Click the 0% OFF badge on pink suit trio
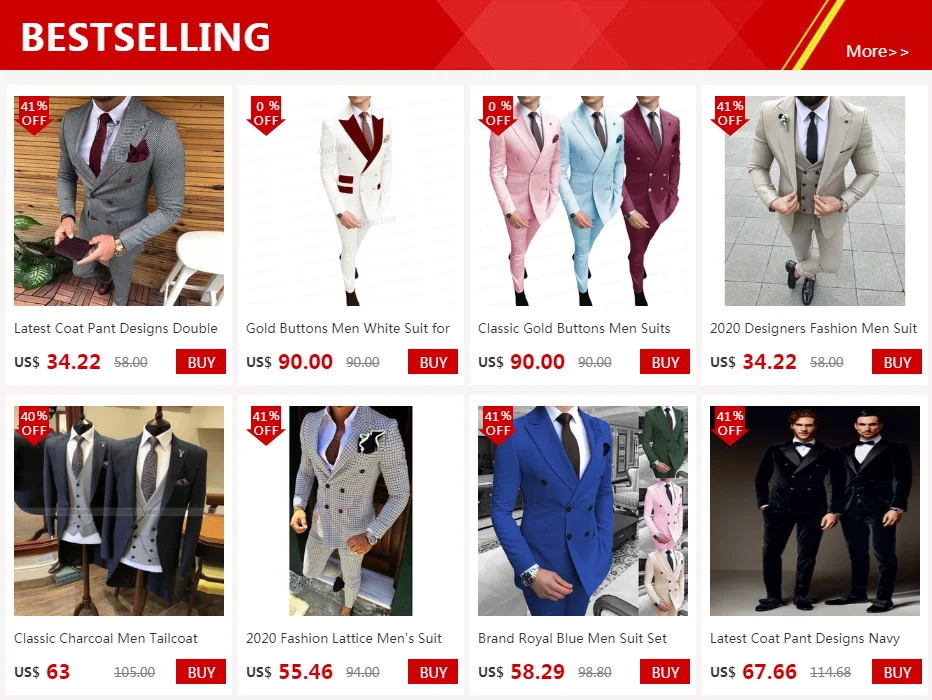 pyautogui.click(x=498, y=115)
